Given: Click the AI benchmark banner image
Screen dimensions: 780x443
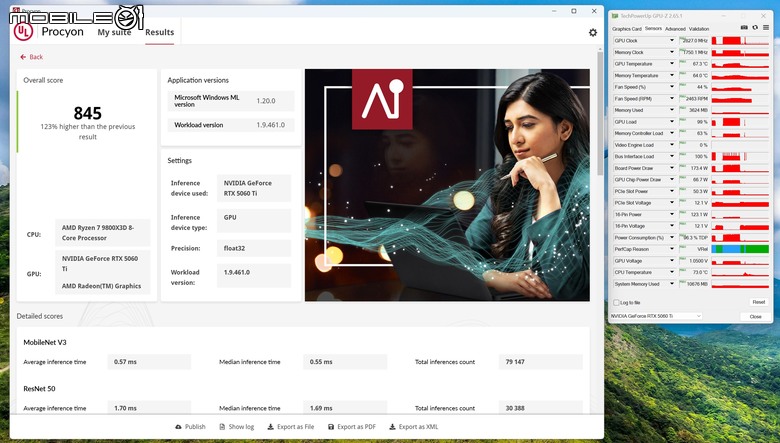Looking at the screenshot, I should pos(447,185).
